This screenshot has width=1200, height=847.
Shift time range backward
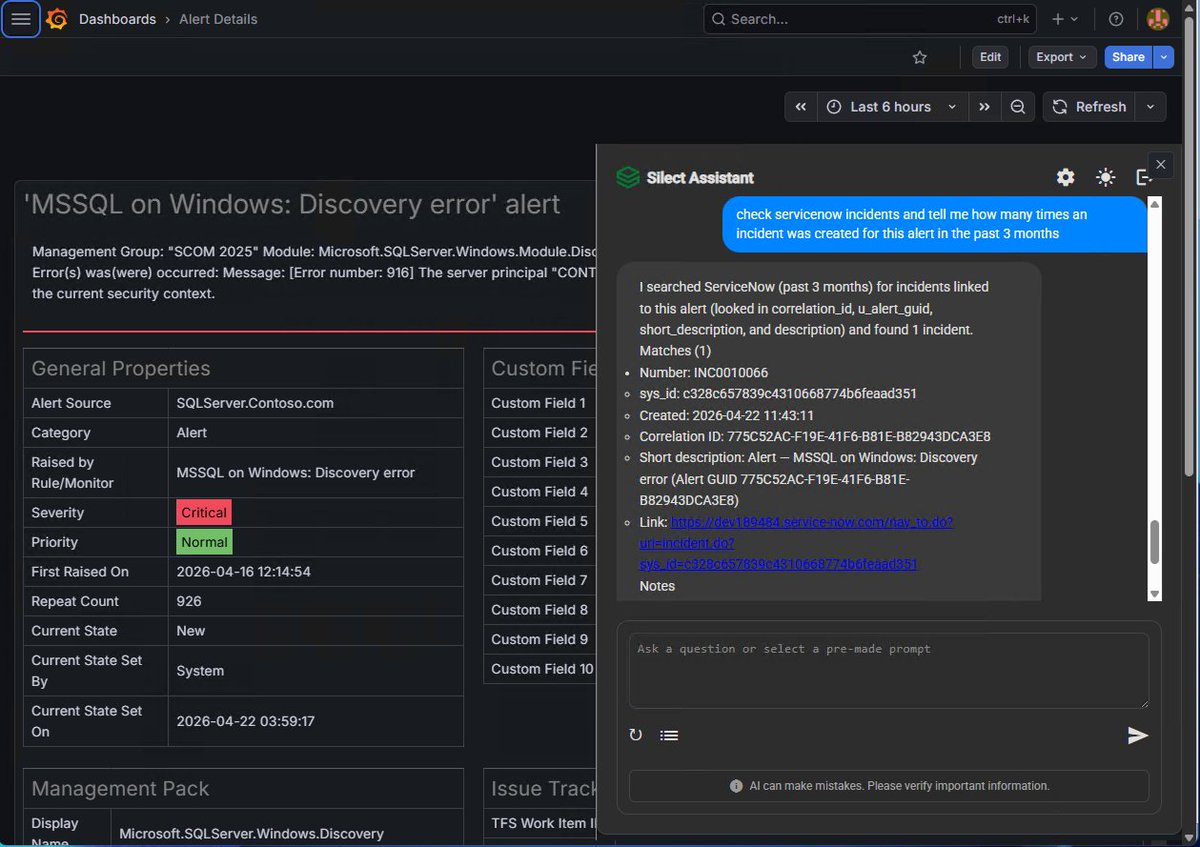pyautogui.click(x=801, y=107)
